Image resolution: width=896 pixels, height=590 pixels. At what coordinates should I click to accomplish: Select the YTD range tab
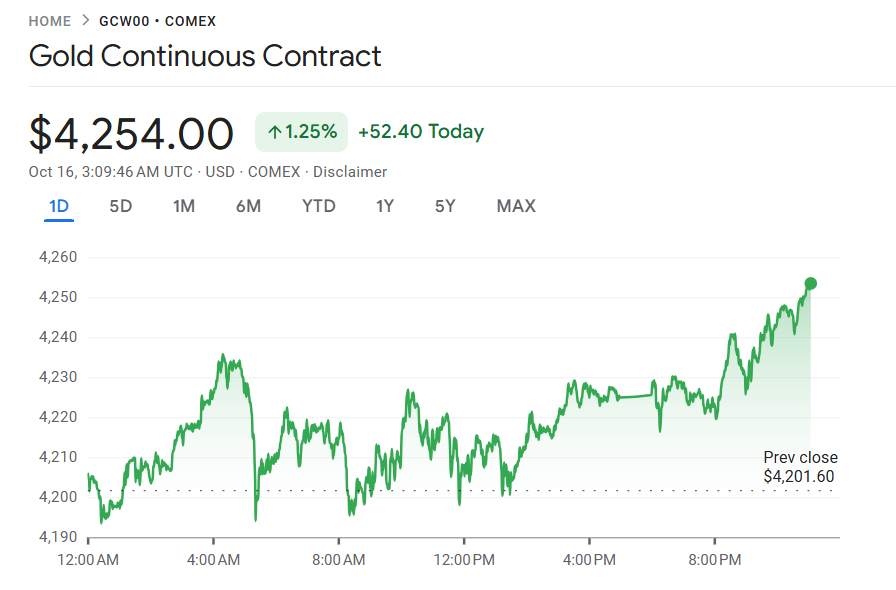click(319, 207)
